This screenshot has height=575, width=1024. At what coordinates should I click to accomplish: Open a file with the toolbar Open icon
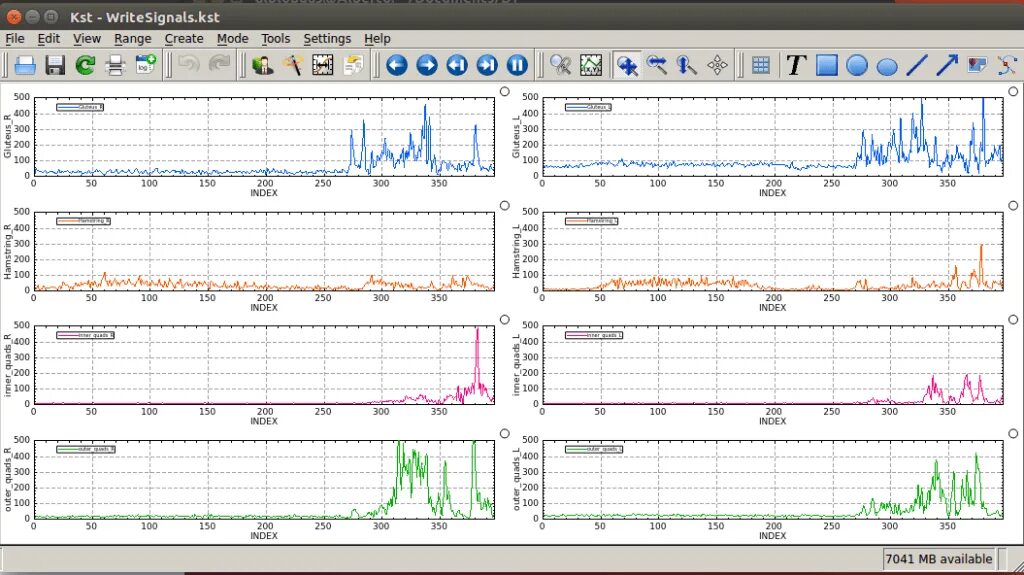tap(25, 65)
